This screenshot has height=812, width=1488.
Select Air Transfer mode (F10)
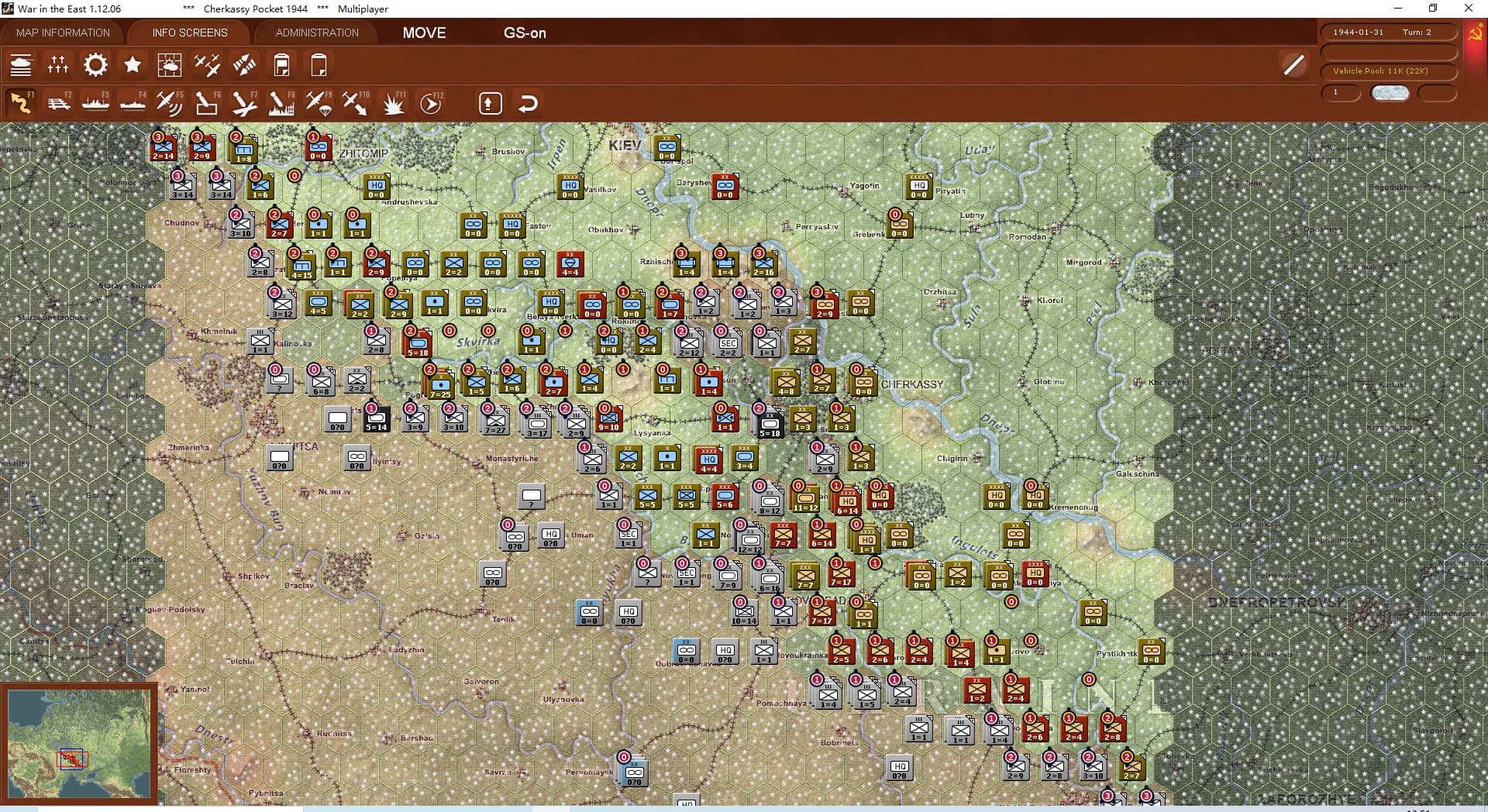point(356,103)
